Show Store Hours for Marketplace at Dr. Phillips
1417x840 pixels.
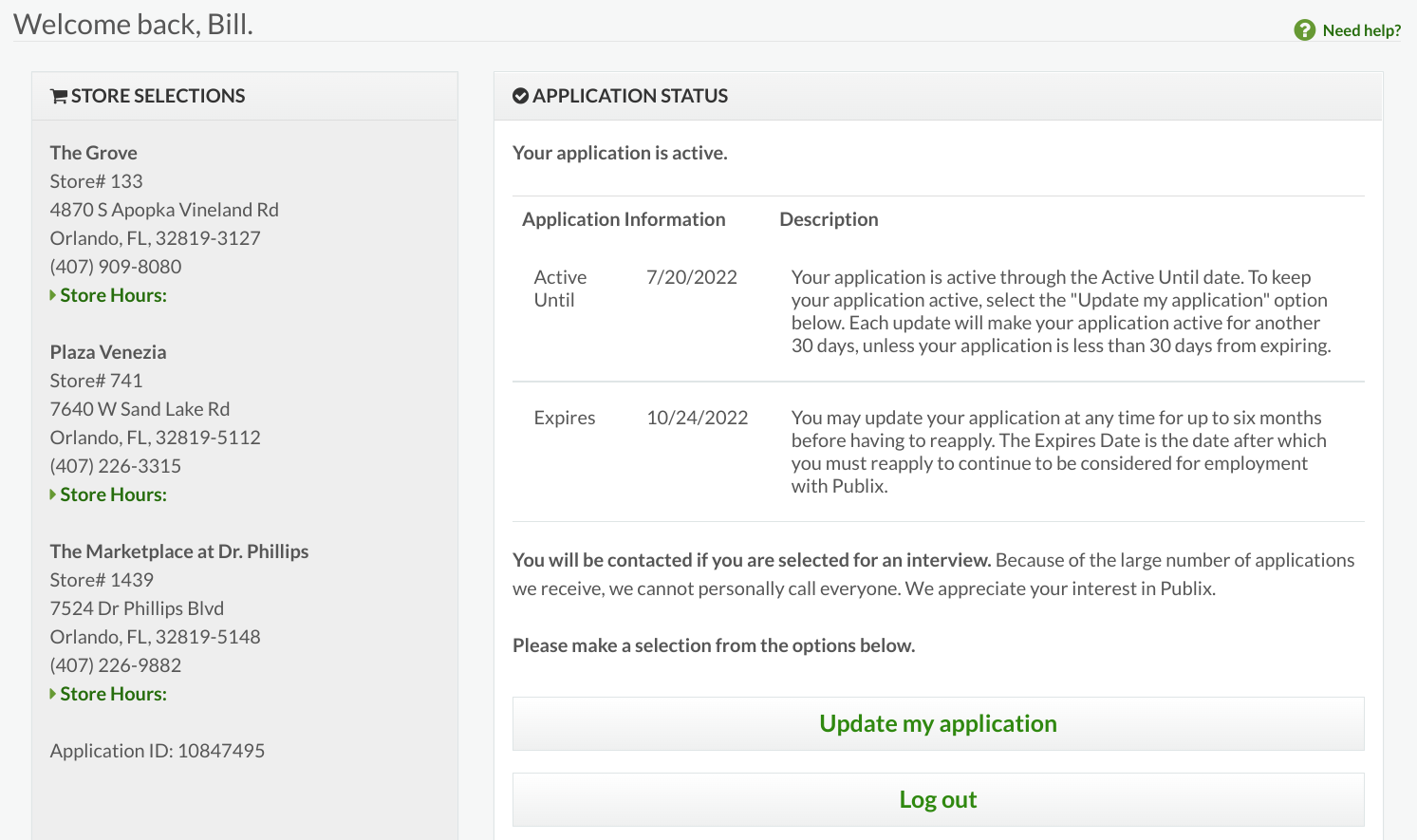click(x=113, y=694)
